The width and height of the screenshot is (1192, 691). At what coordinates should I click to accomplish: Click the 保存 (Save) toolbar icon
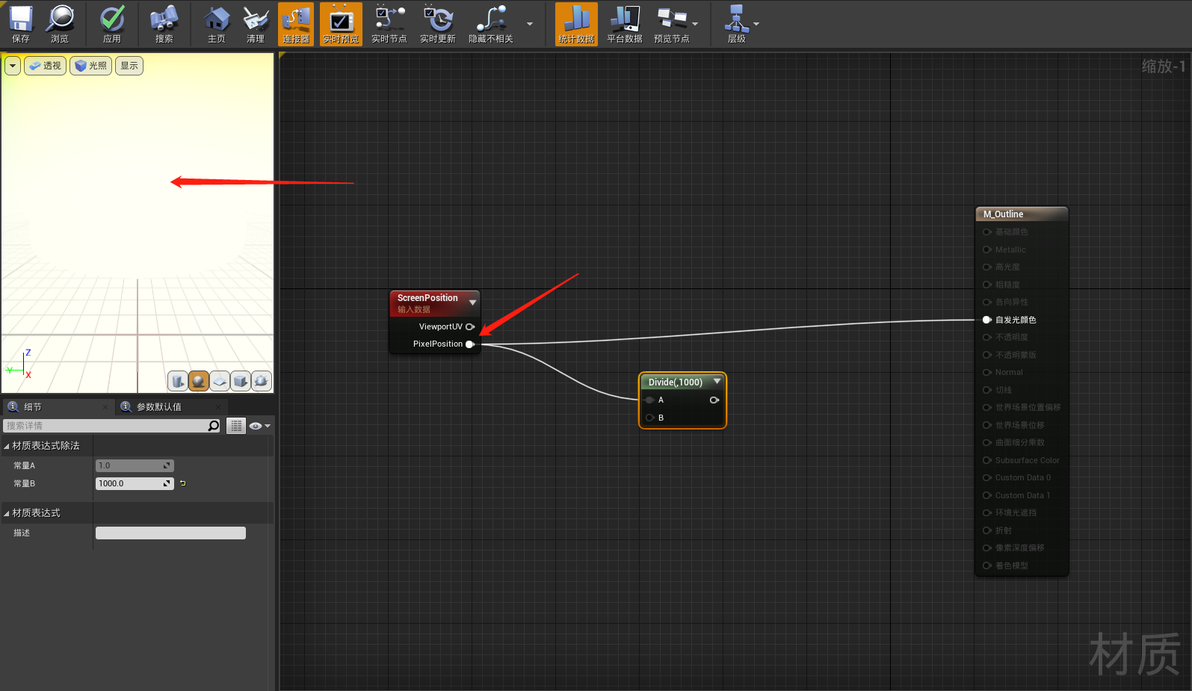(x=21, y=24)
